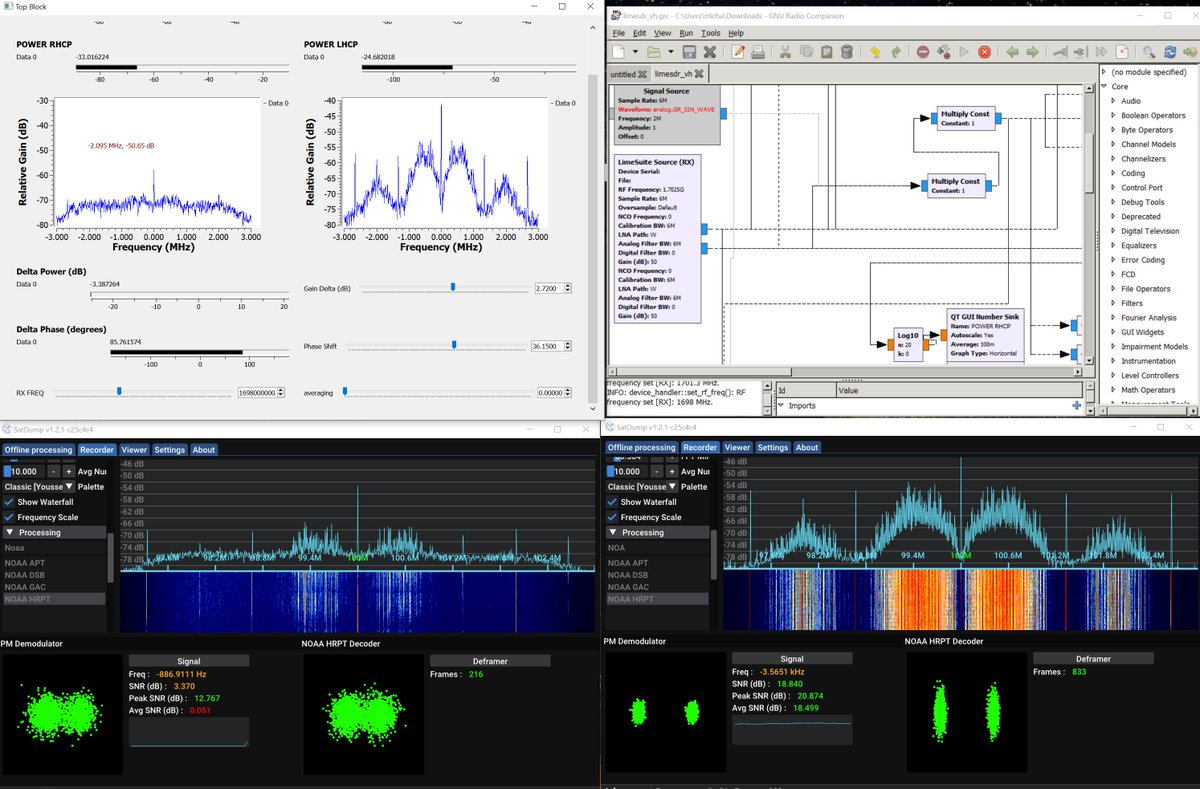
Task: Click the Find blocks magnifier icon
Action: tap(1150, 51)
